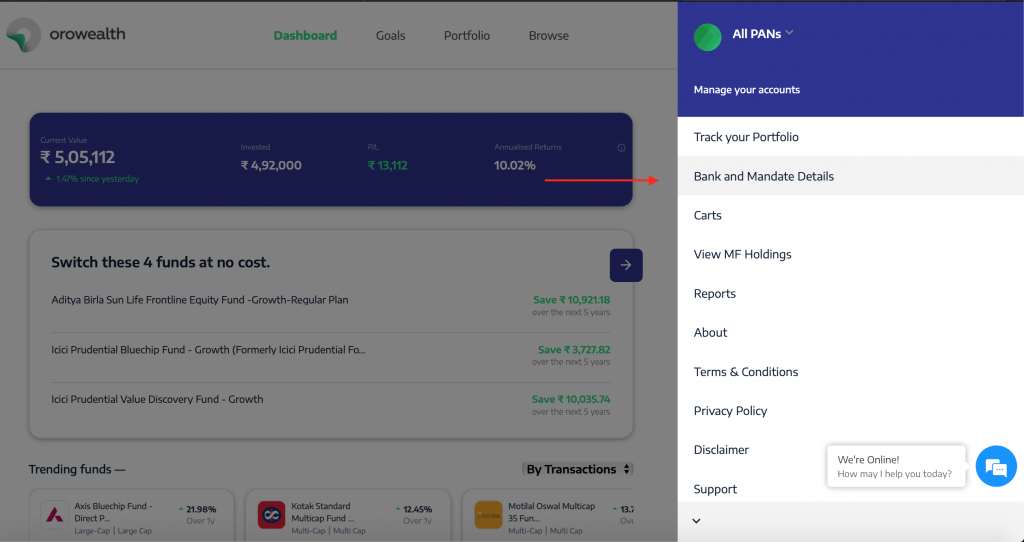1024x542 pixels.
Task: Click the Orowealth logo icon
Action: coord(22,35)
